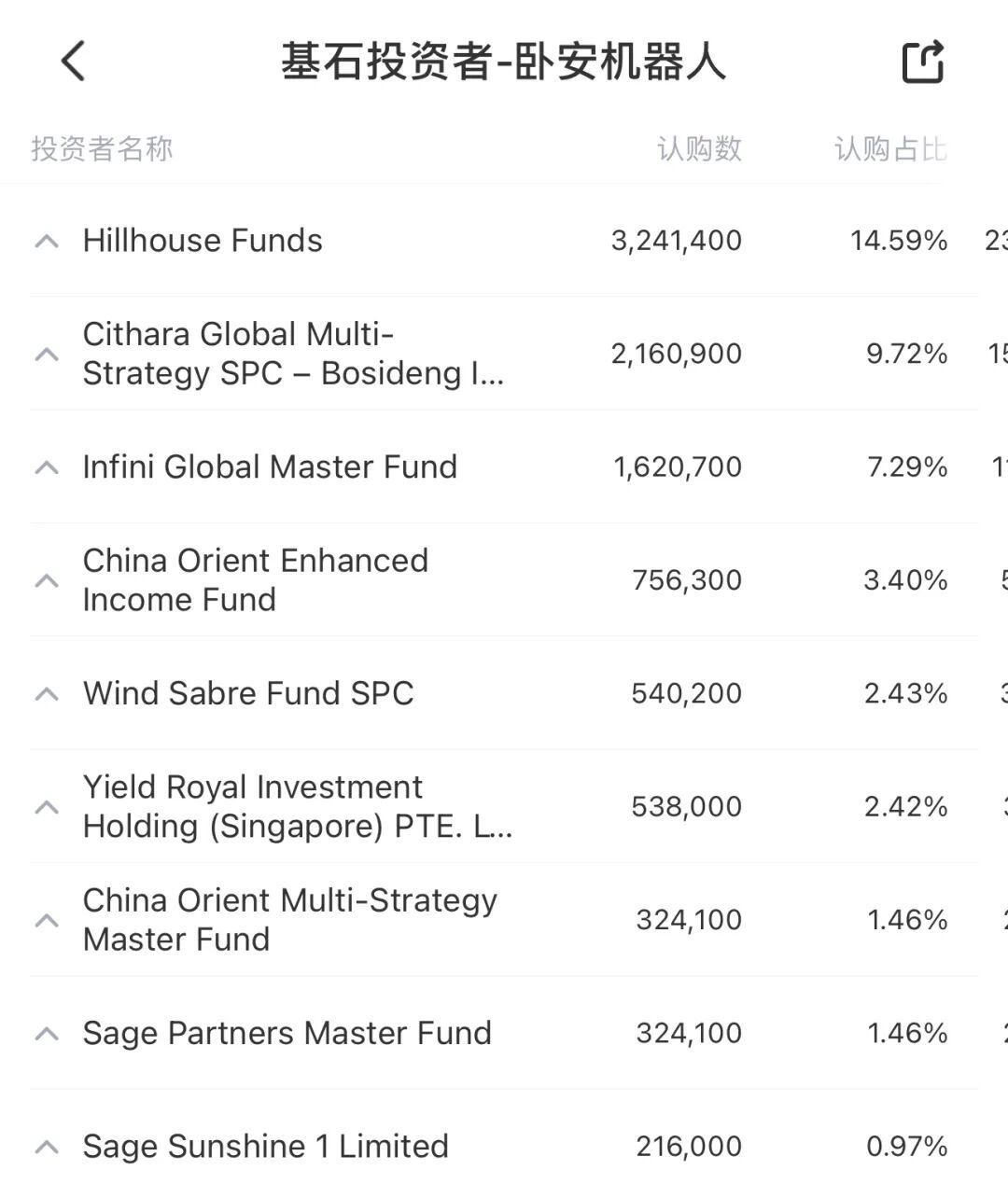Toggle chevron beside Cithara Global Multi-Strategy SPC
The image size is (1008, 1198).
click(x=47, y=355)
